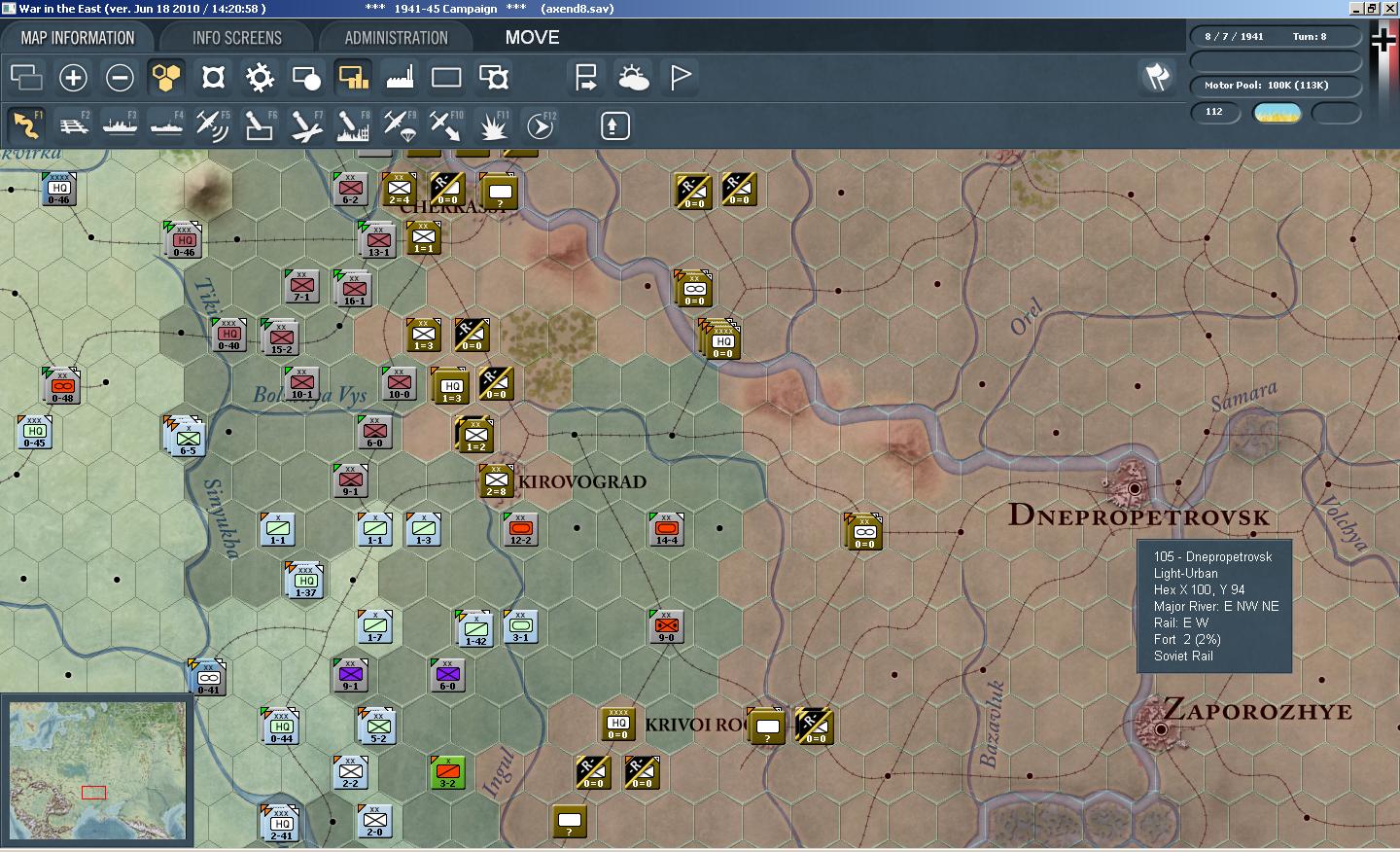Viewport: 1400px width, 852px height.
Task: Select the F4 ship mode
Action: click(166, 125)
